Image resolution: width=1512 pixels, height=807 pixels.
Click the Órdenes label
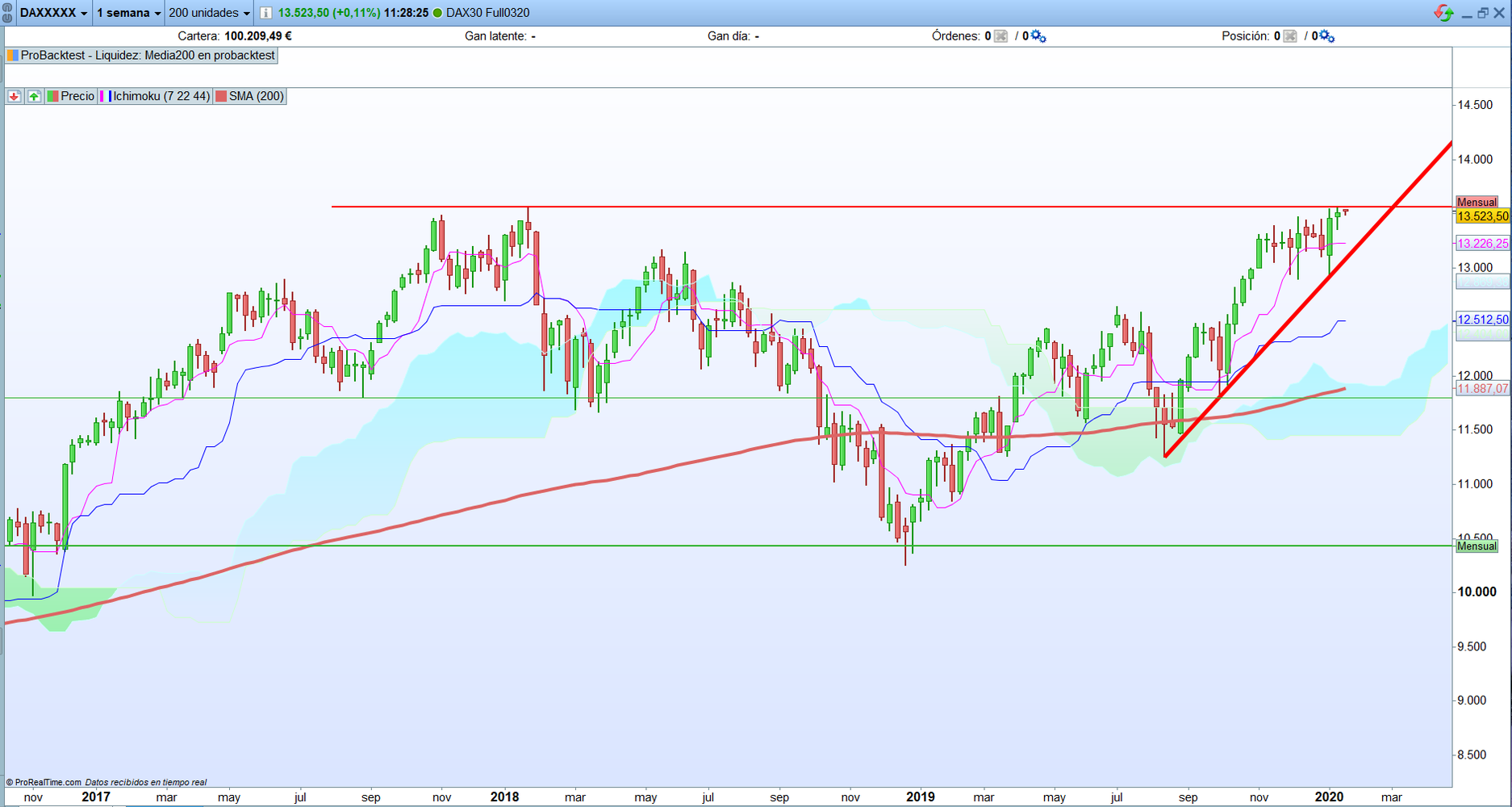coord(956,36)
